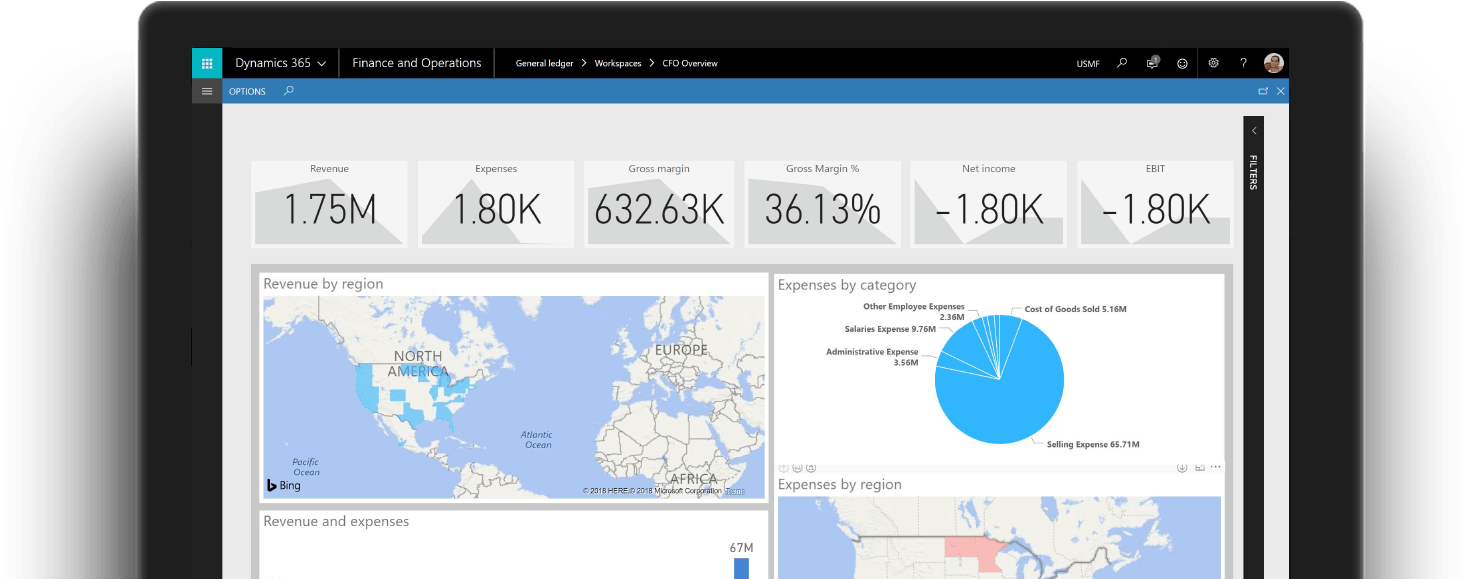The height and width of the screenshot is (579, 1464).
Task: Expand the FILTERS pane chevron
Action: [1254, 130]
